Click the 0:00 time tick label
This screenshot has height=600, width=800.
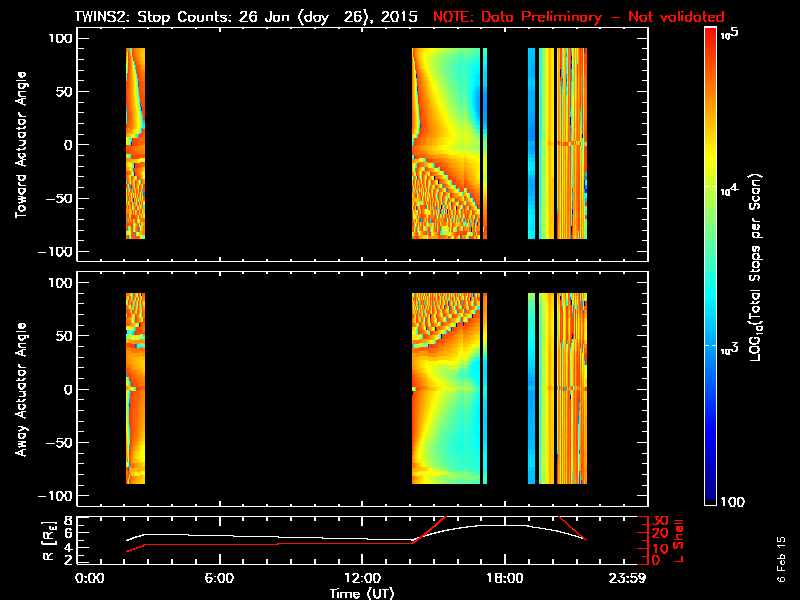coord(90,579)
